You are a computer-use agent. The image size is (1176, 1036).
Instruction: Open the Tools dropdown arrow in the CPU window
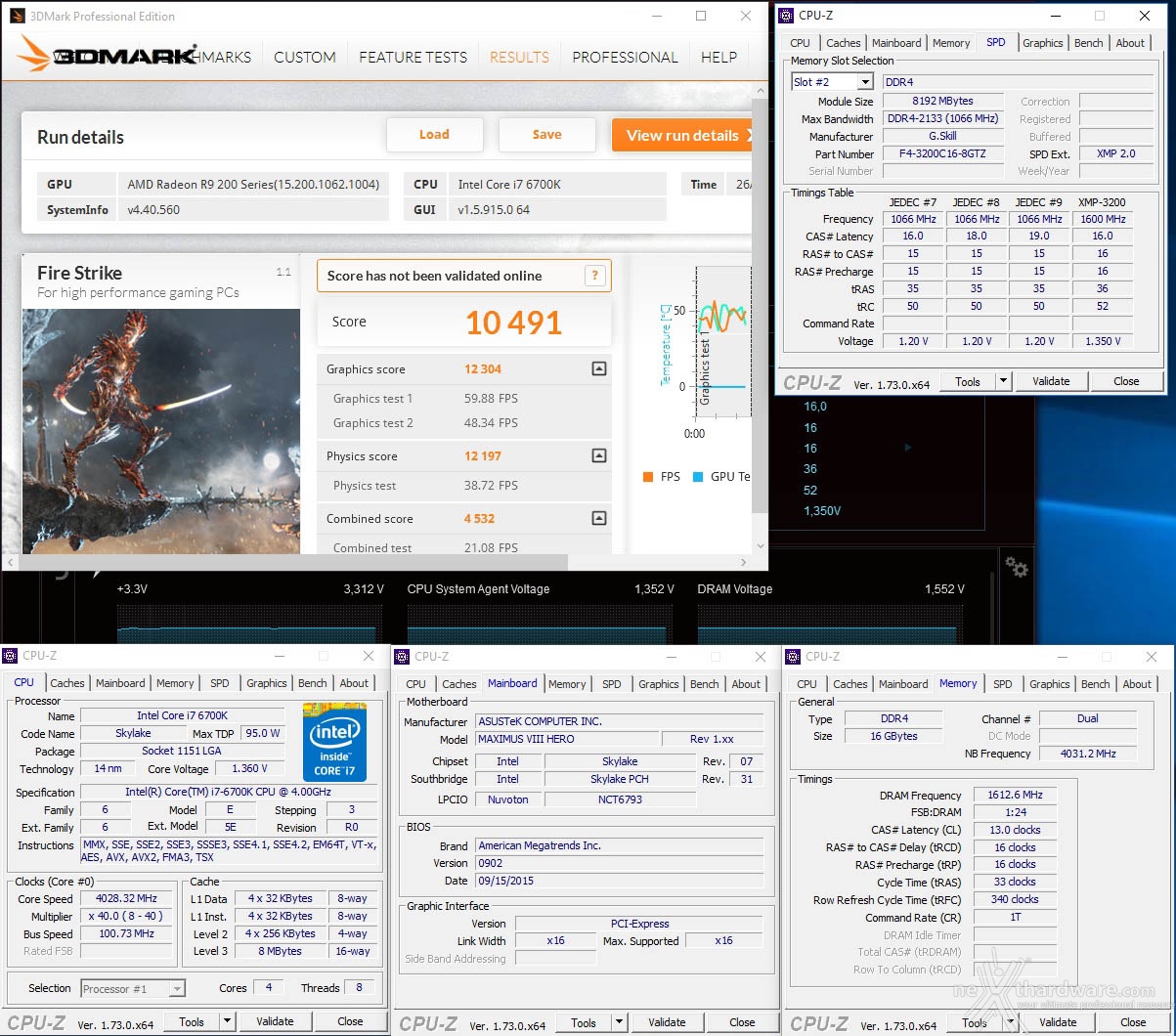(x=227, y=1021)
